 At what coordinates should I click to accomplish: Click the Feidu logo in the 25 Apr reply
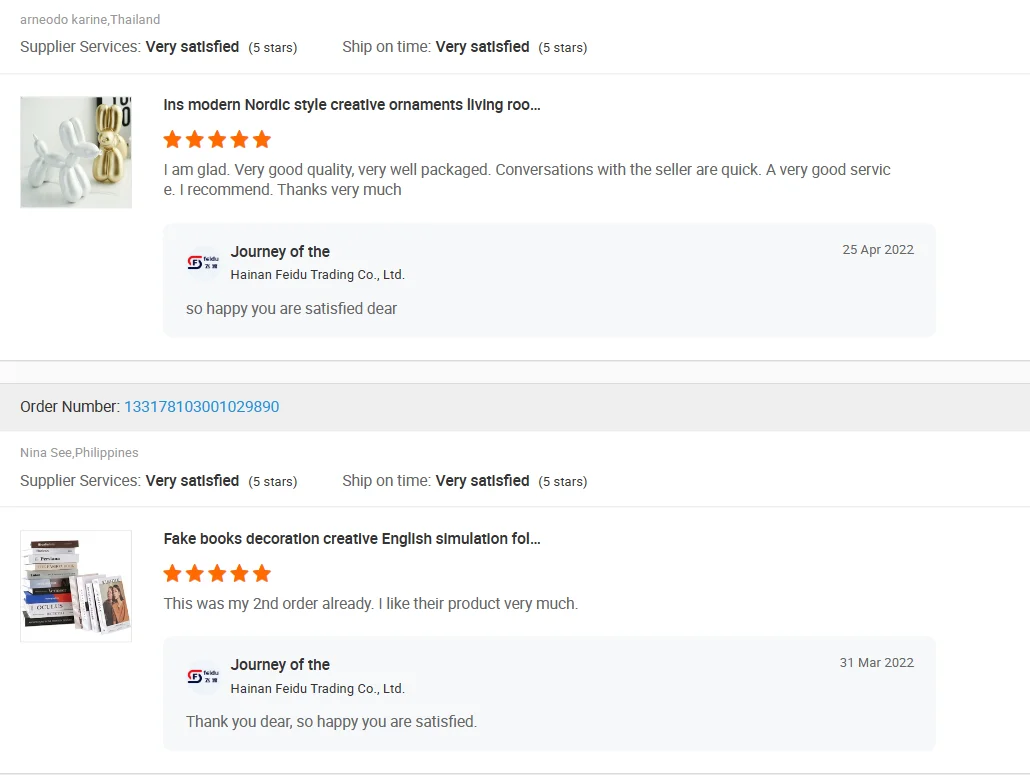[x=203, y=262]
